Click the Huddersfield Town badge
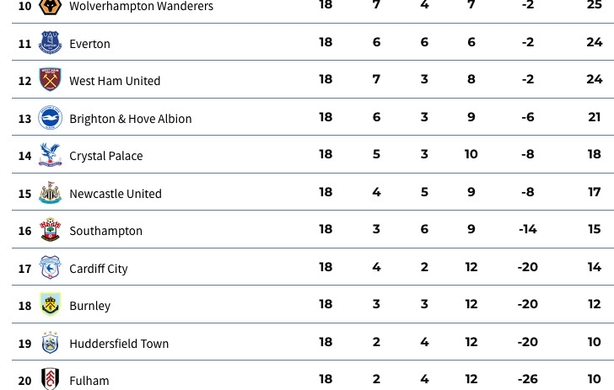Viewport: 614px width, 390px height. pos(50,343)
